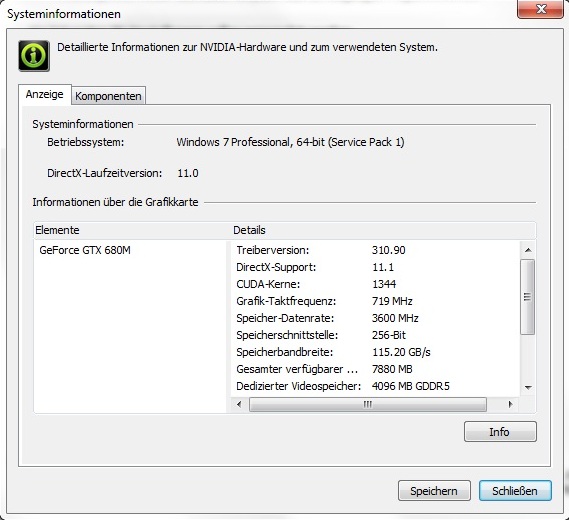The width and height of the screenshot is (569, 520).
Task: Select the Treiberversion row
Action: [x=376, y=250]
